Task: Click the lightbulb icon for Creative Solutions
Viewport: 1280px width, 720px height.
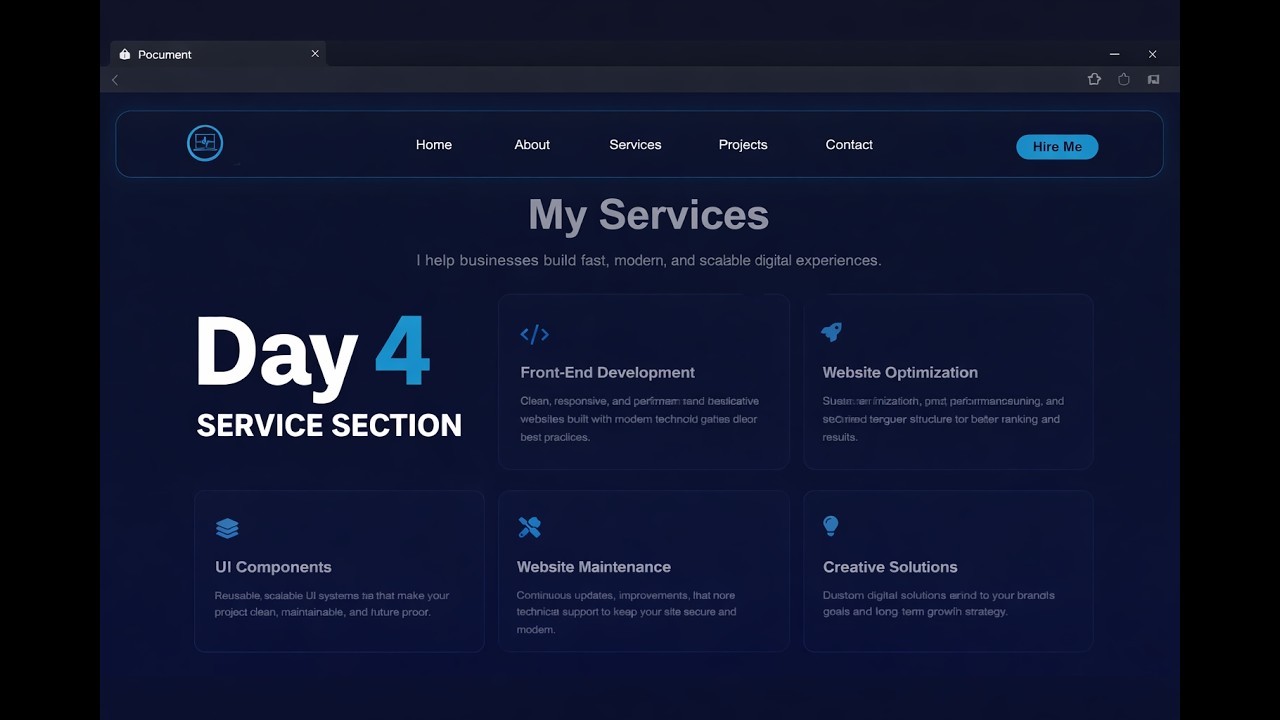Action: (x=830, y=526)
